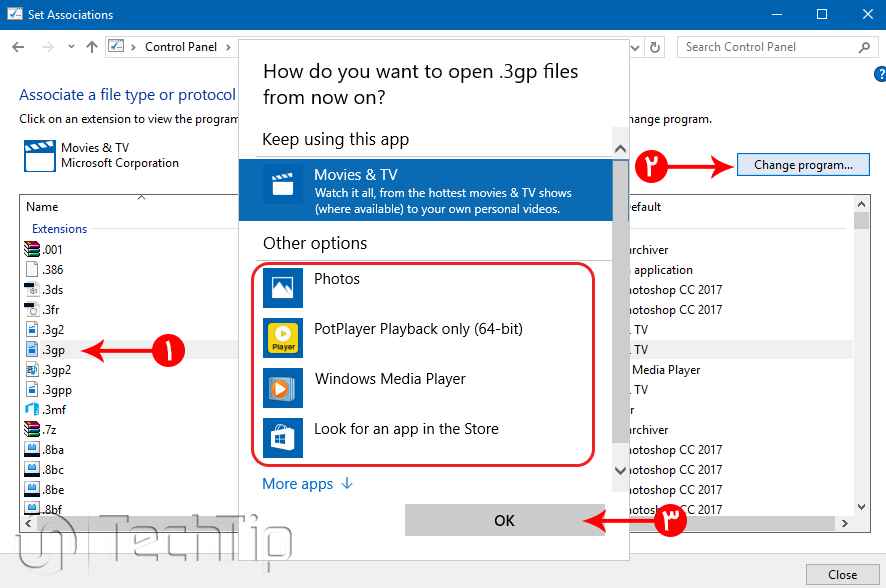Select the .8be file icon

(32, 490)
